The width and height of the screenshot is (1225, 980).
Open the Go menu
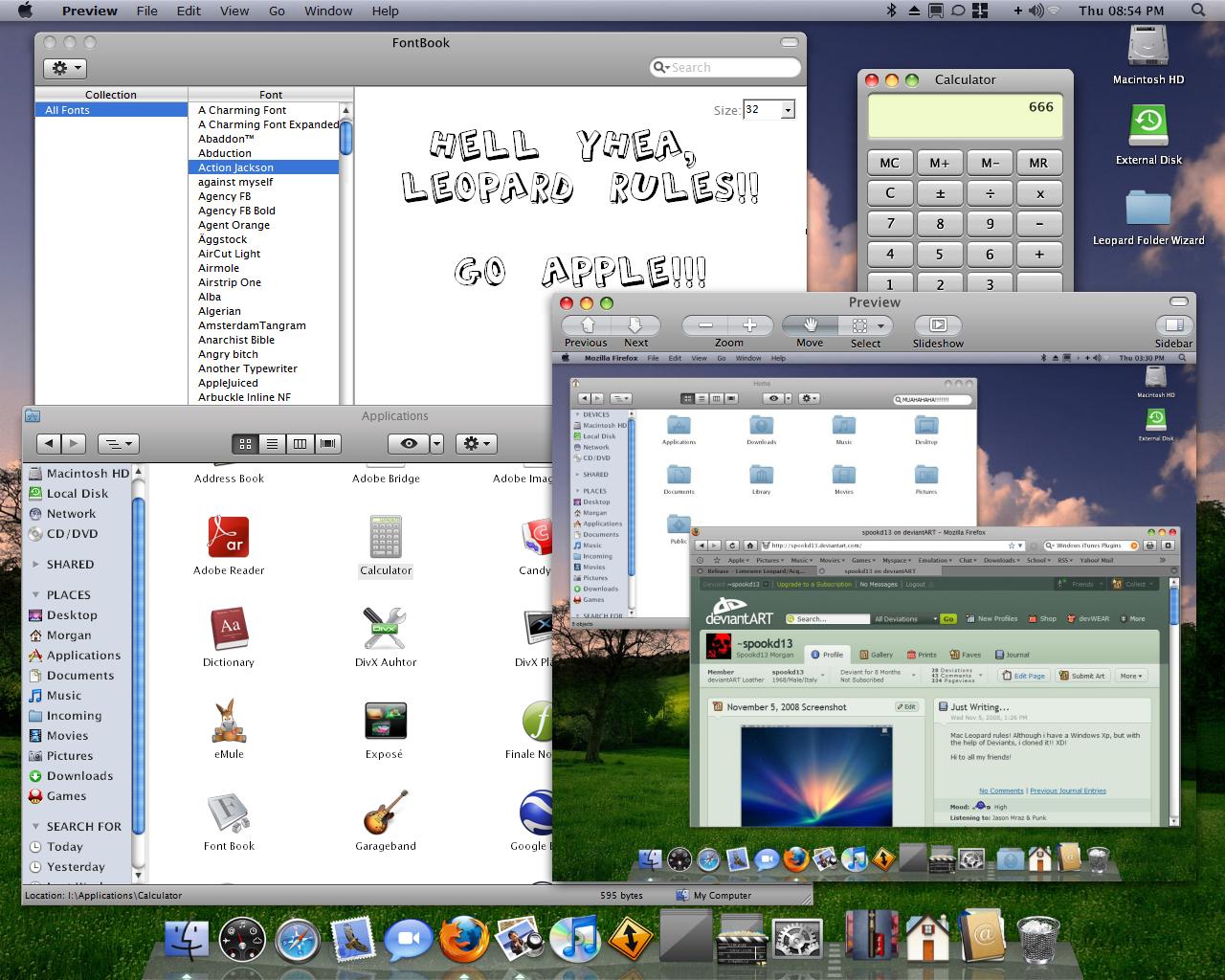[x=278, y=11]
